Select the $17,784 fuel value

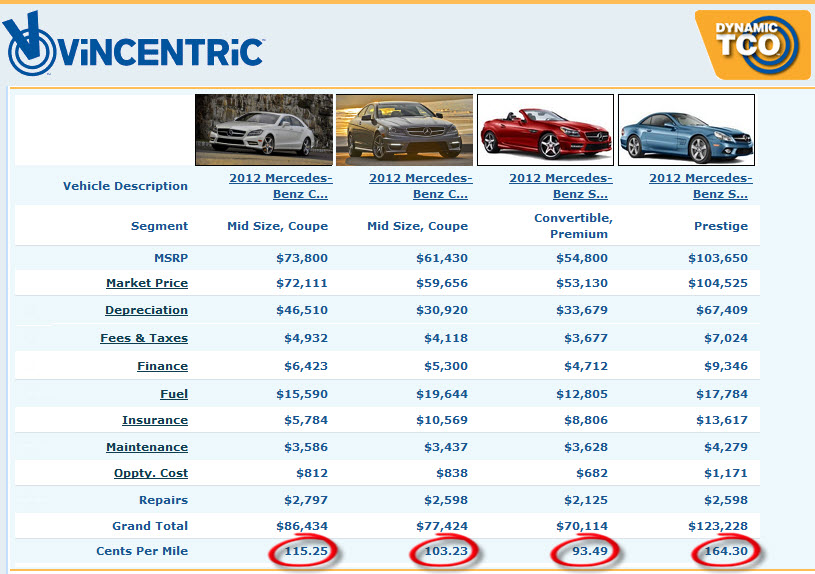722,394
